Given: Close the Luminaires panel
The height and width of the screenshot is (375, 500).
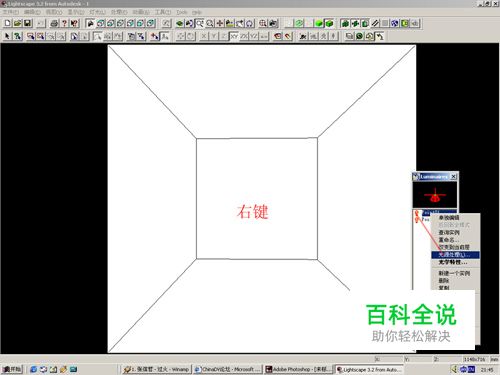Looking at the screenshot, I should coord(454,176).
